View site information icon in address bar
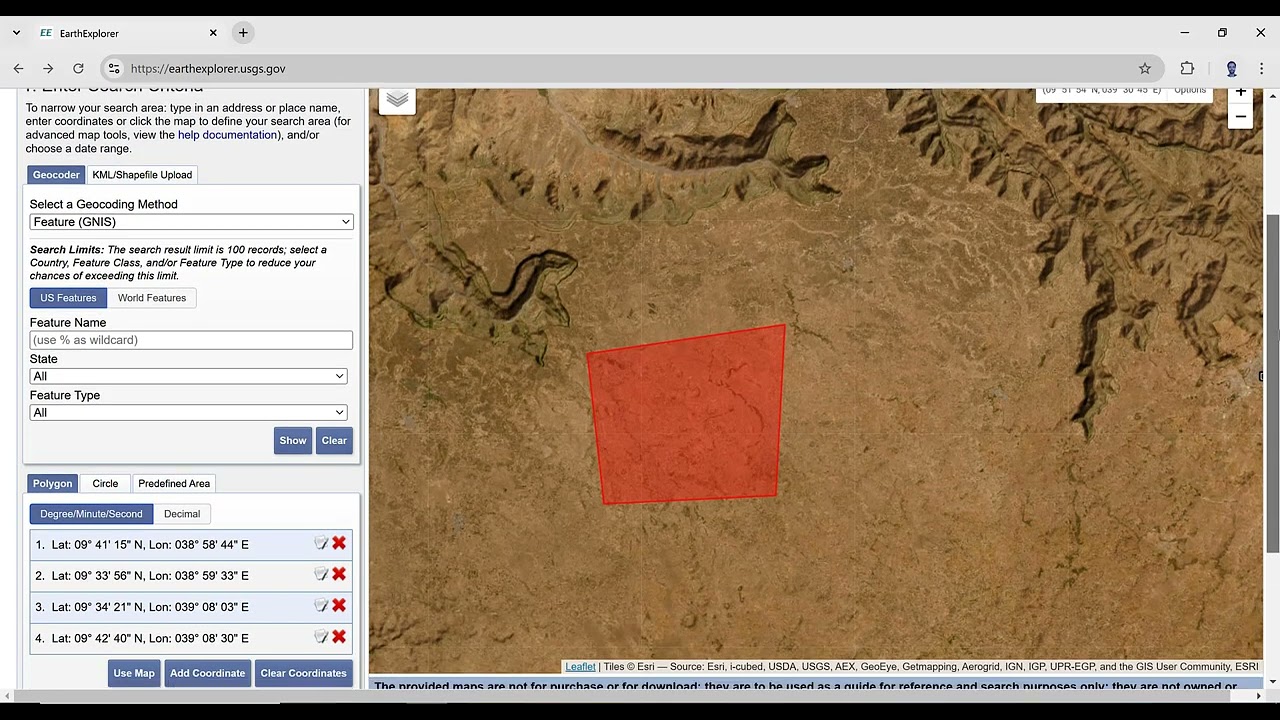Screen dimensions: 1280x720 (x=114, y=68)
